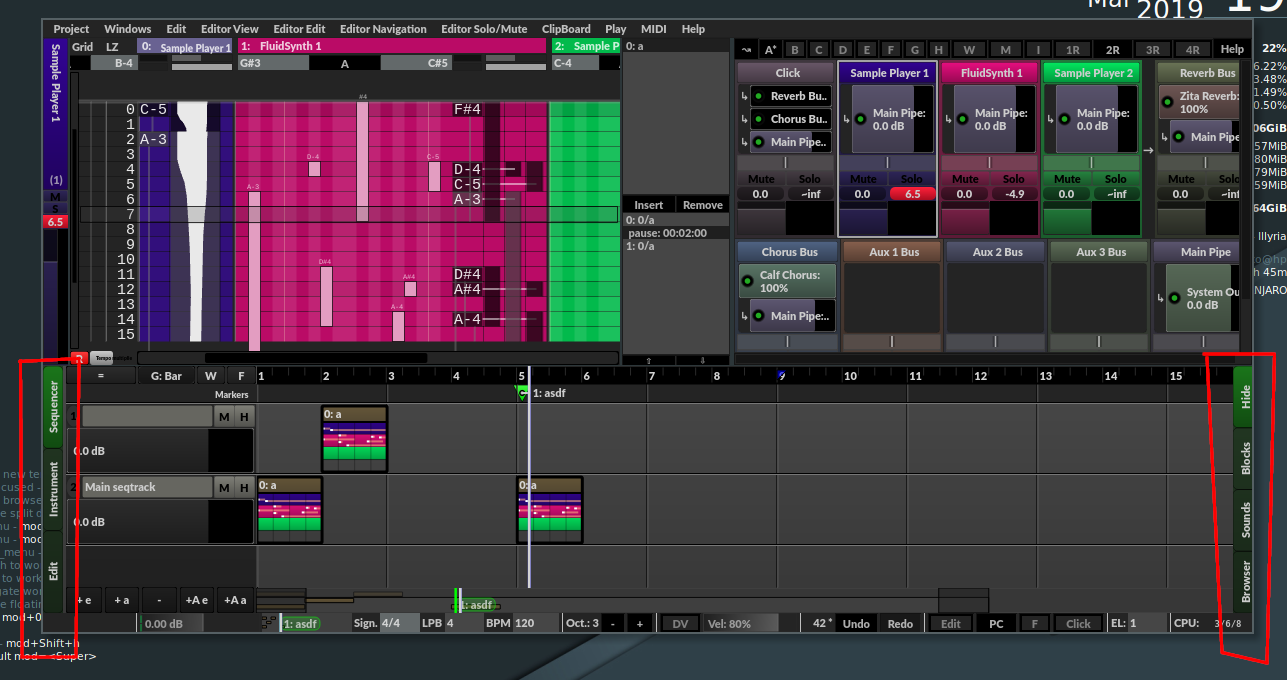Open the Sample Player 2 mixer strip header

(x=1093, y=73)
